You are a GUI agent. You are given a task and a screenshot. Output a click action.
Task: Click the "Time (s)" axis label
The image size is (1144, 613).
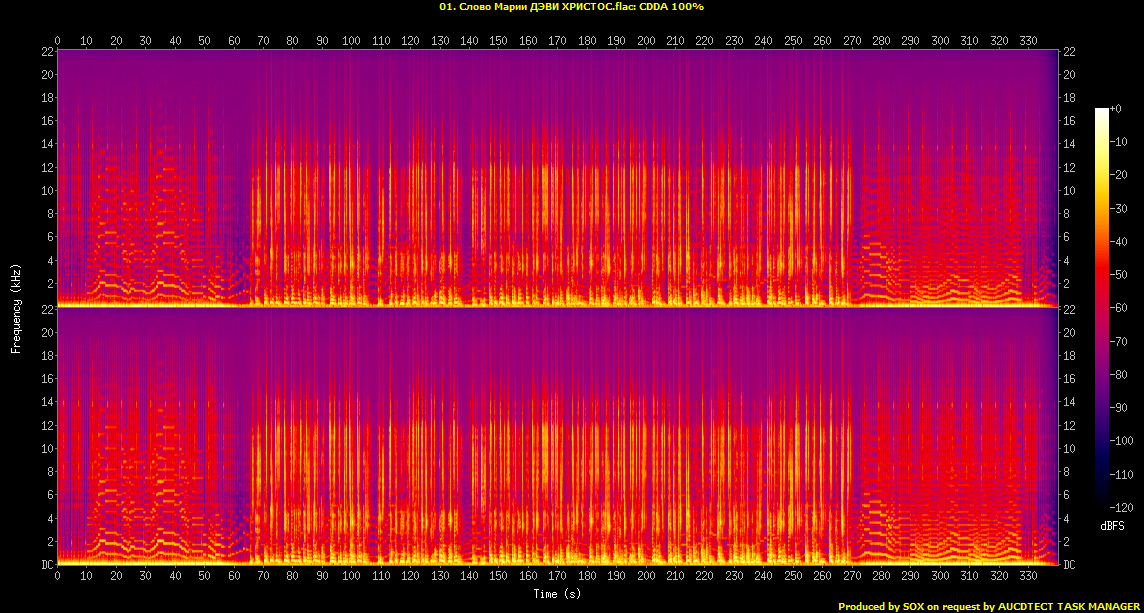coord(558,594)
